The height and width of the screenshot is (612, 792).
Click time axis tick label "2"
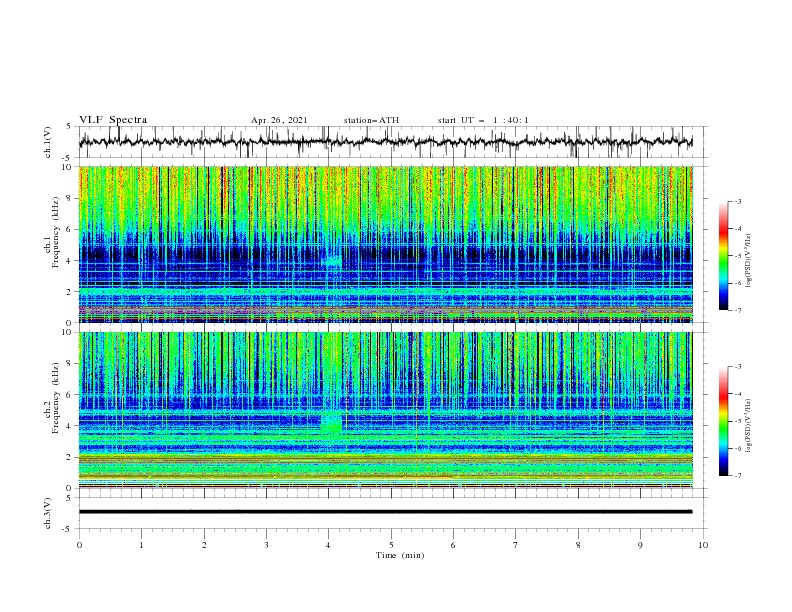point(204,545)
